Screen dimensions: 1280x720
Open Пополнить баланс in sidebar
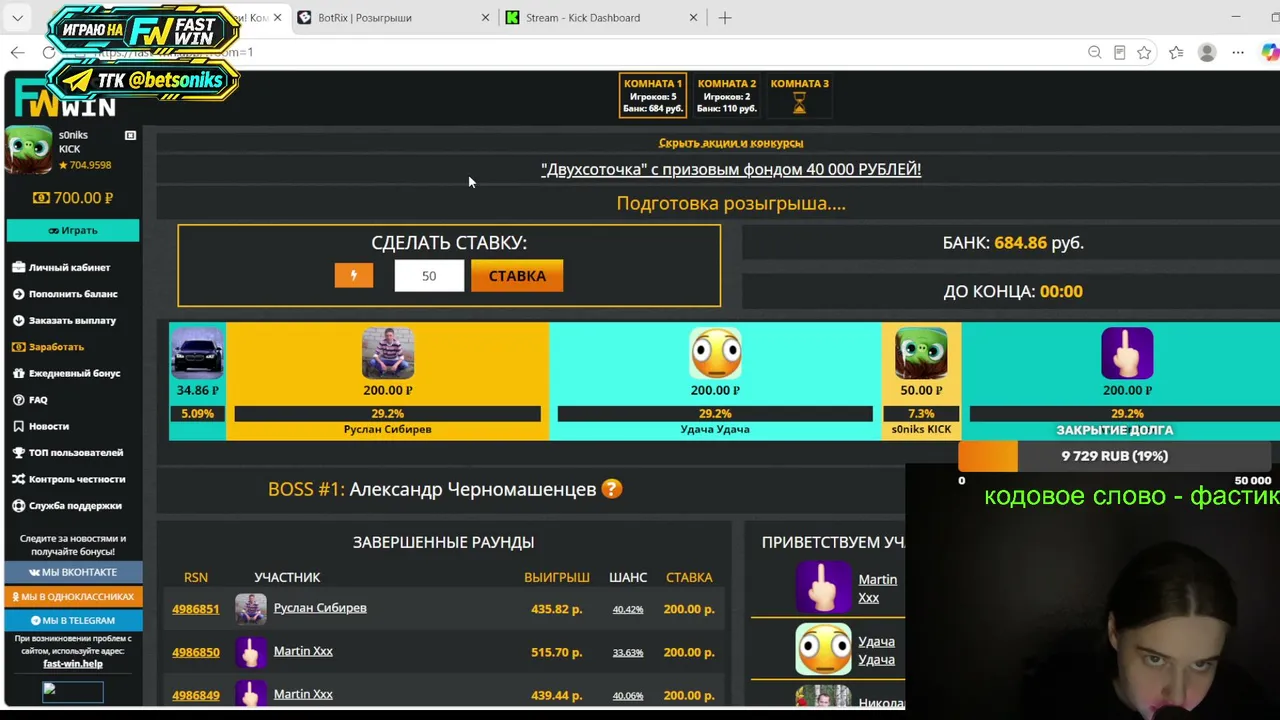65,294
